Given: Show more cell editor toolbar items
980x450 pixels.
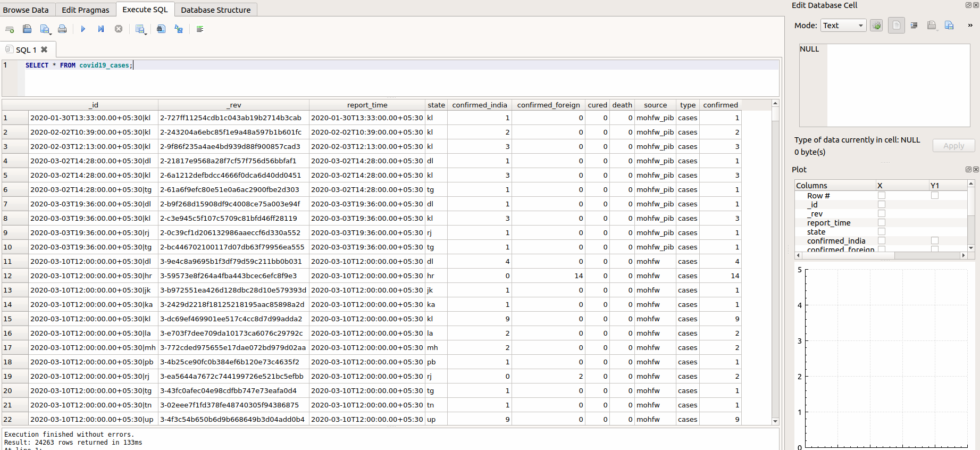Looking at the screenshot, I should 971,26.
